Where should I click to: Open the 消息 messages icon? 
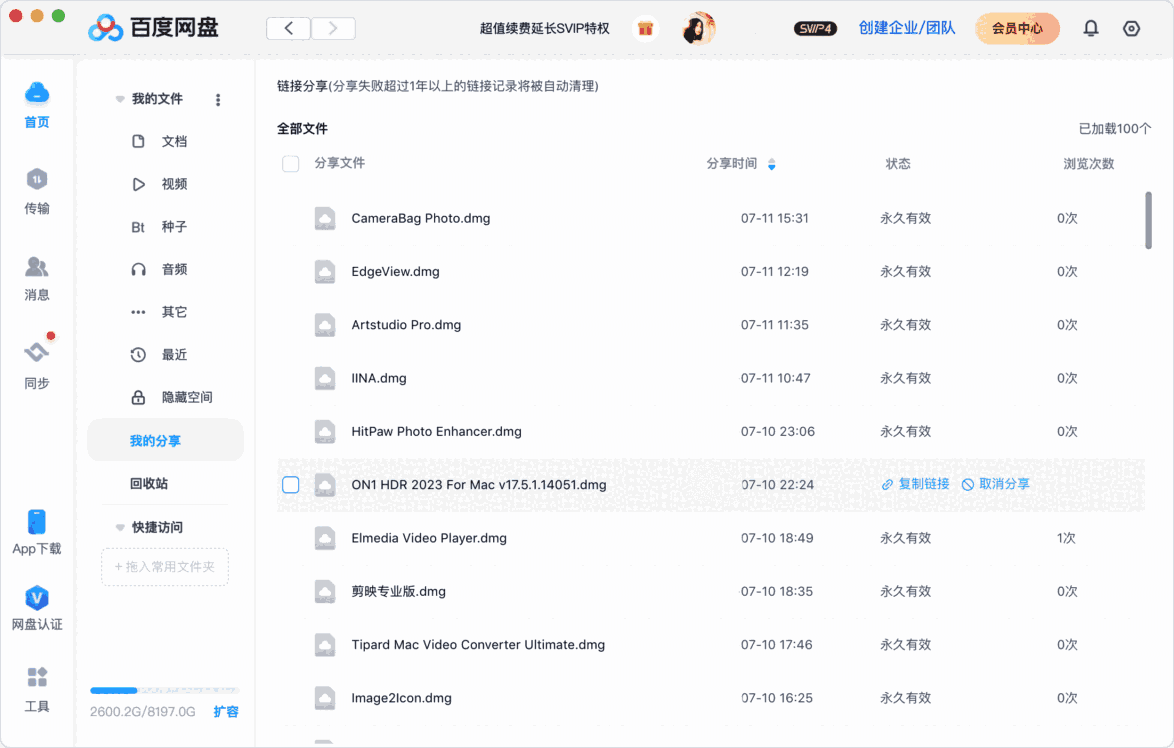[x=37, y=267]
